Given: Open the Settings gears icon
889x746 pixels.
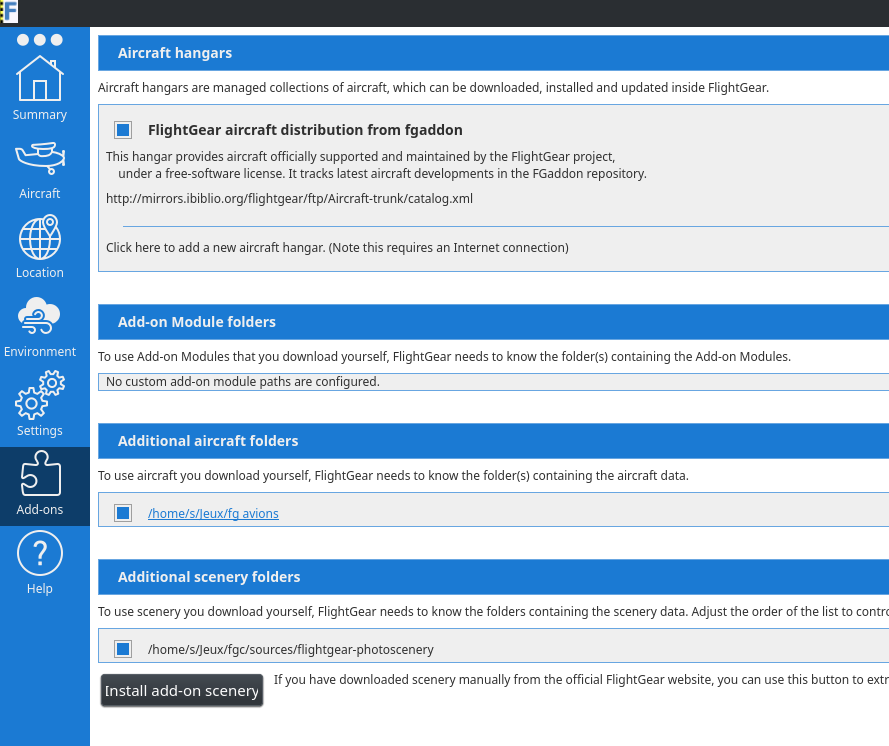Looking at the screenshot, I should [40, 395].
